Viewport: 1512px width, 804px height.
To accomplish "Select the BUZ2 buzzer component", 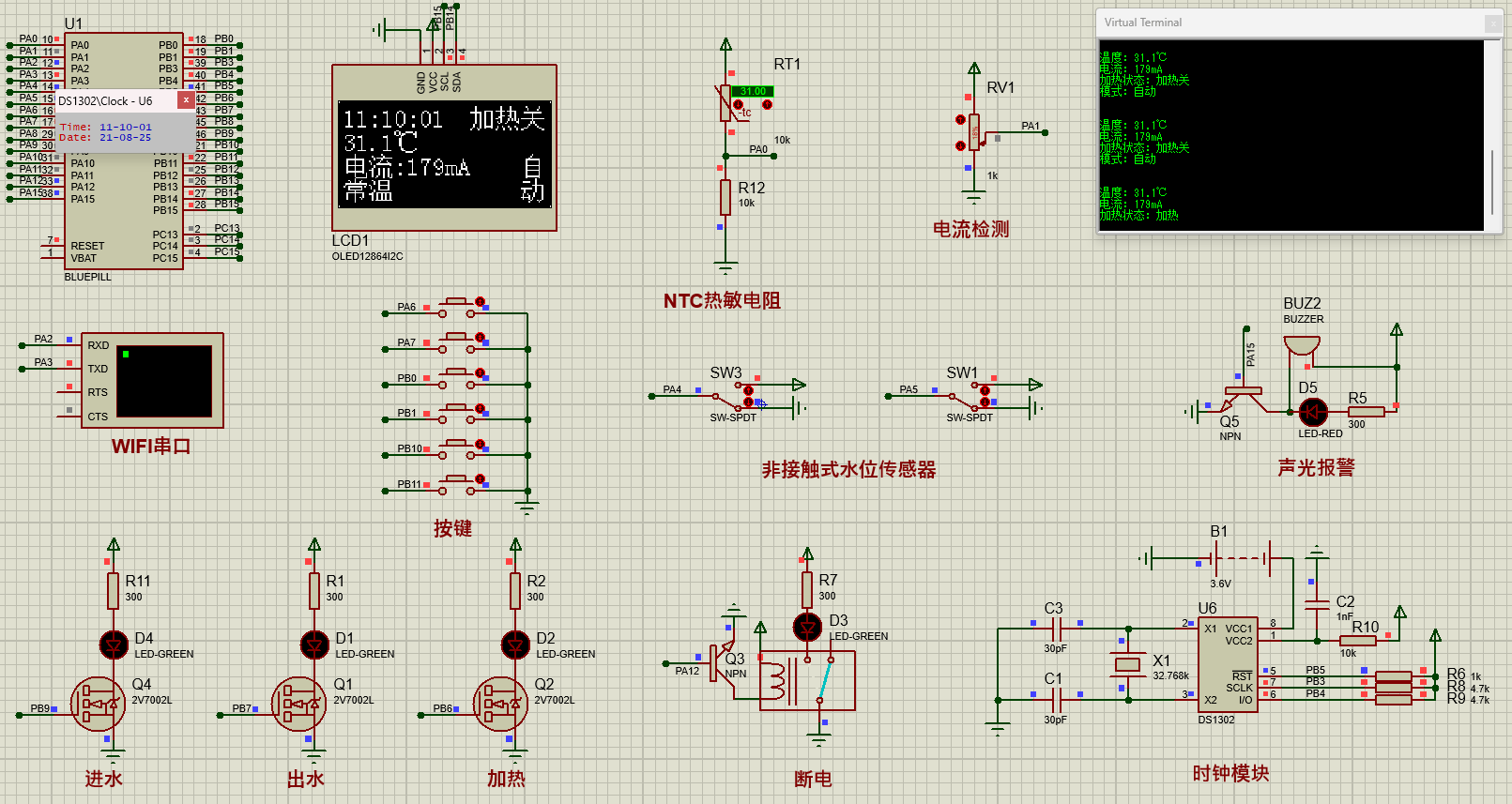I will (x=1302, y=347).
